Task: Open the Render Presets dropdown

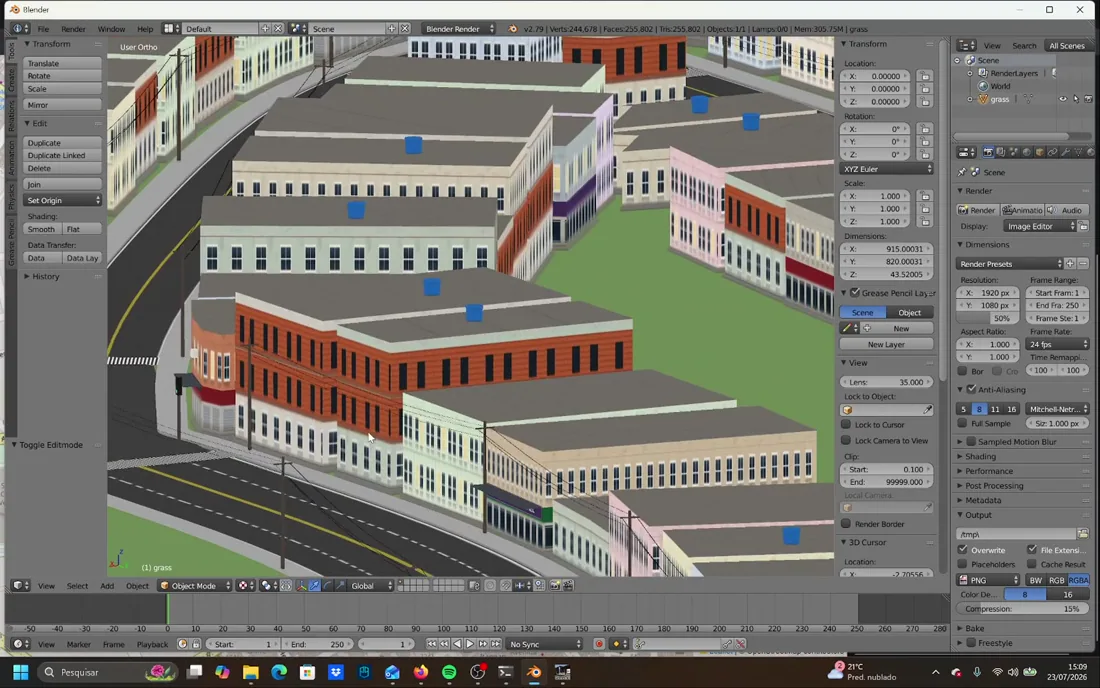Action: [x=1010, y=264]
